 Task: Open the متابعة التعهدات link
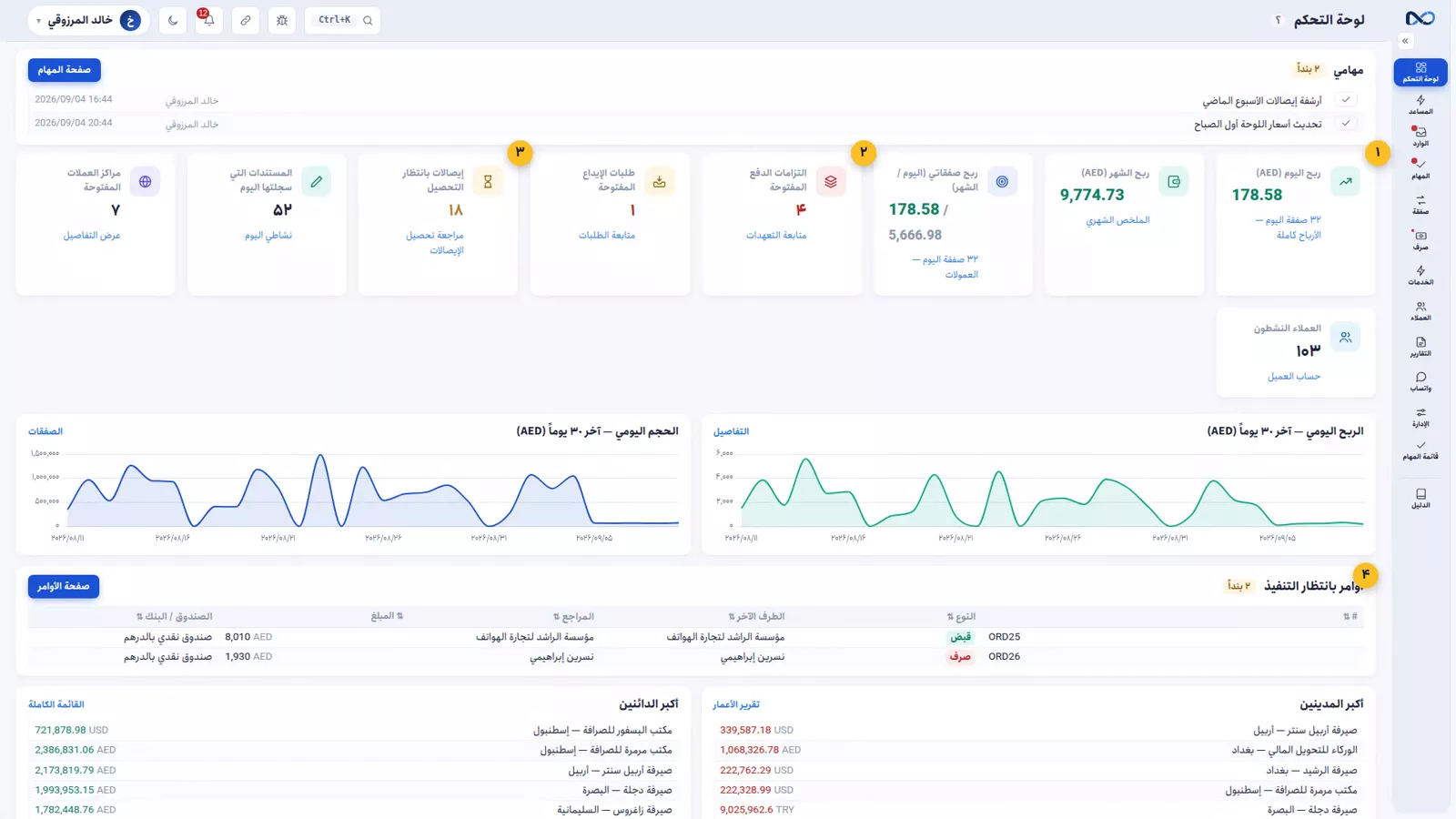click(x=776, y=235)
